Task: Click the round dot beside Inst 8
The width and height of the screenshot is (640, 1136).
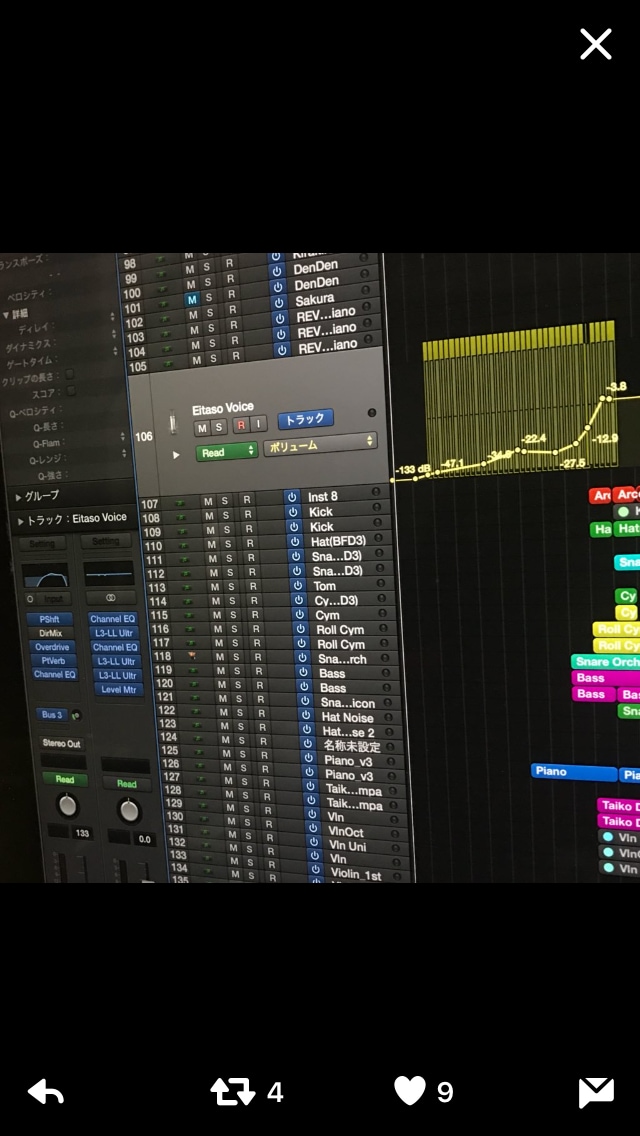Action: tap(376, 492)
